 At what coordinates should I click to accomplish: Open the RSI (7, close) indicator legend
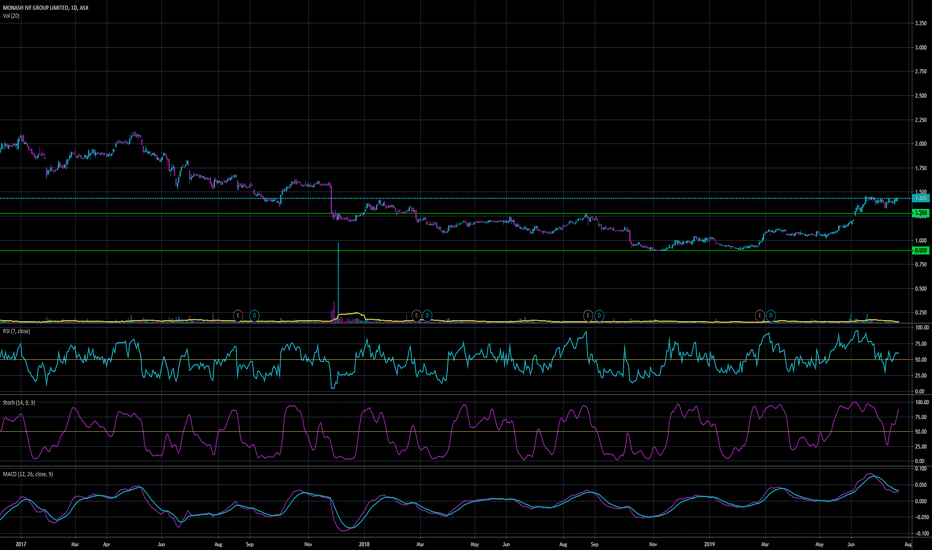point(16,331)
